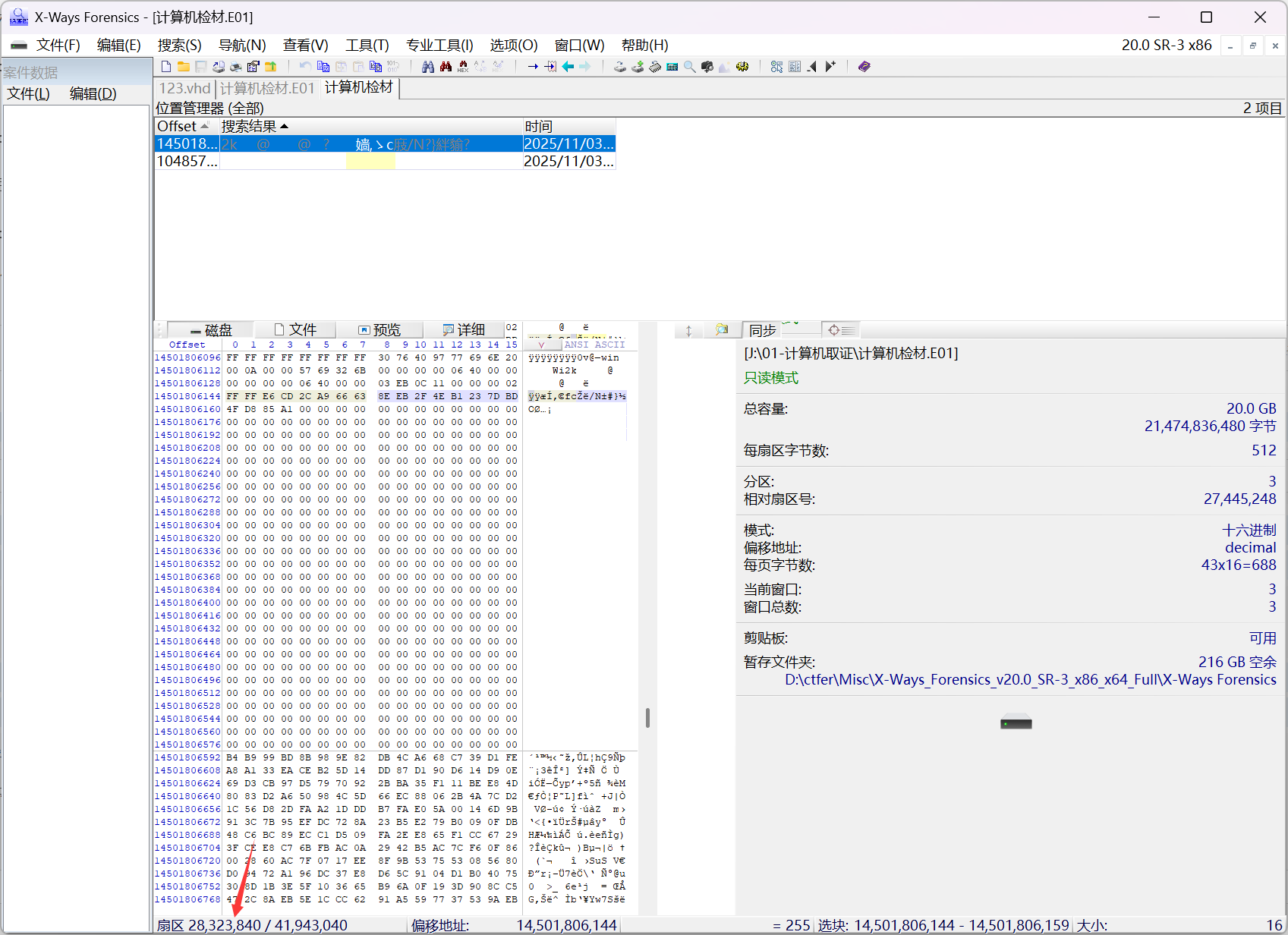
Task: Click the Offset header in hex view
Action: (x=187, y=345)
